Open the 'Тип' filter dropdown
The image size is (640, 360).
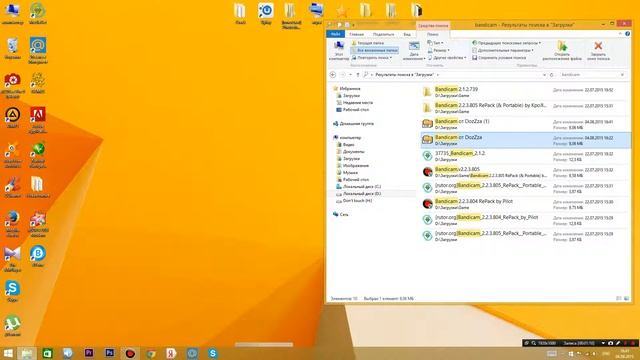coord(436,43)
